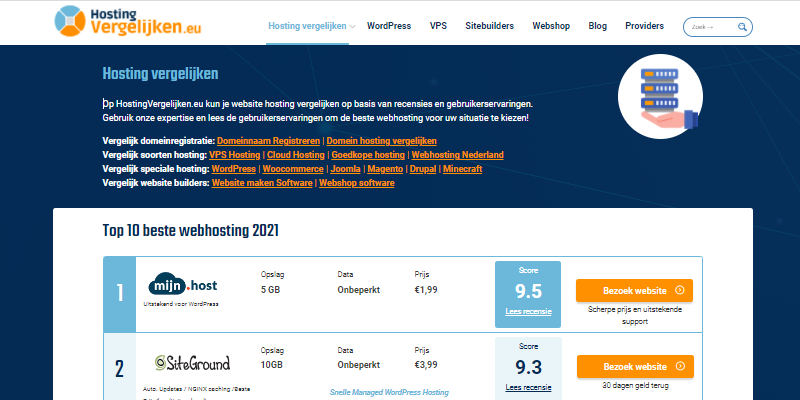Expand the Hosting vergelijken menu chevron
The height and width of the screenshot is (400, 800).
pos(353,27)
